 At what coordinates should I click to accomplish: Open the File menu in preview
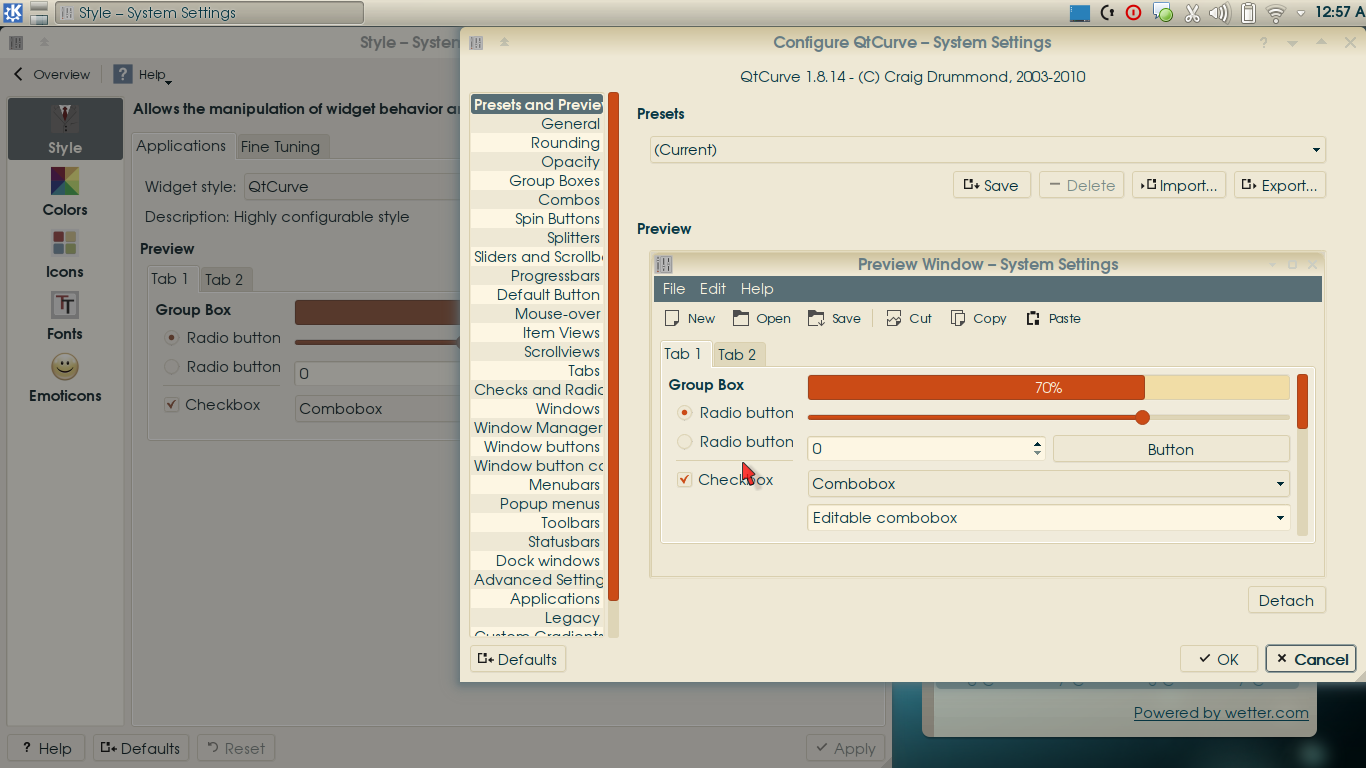click(674, 288)
